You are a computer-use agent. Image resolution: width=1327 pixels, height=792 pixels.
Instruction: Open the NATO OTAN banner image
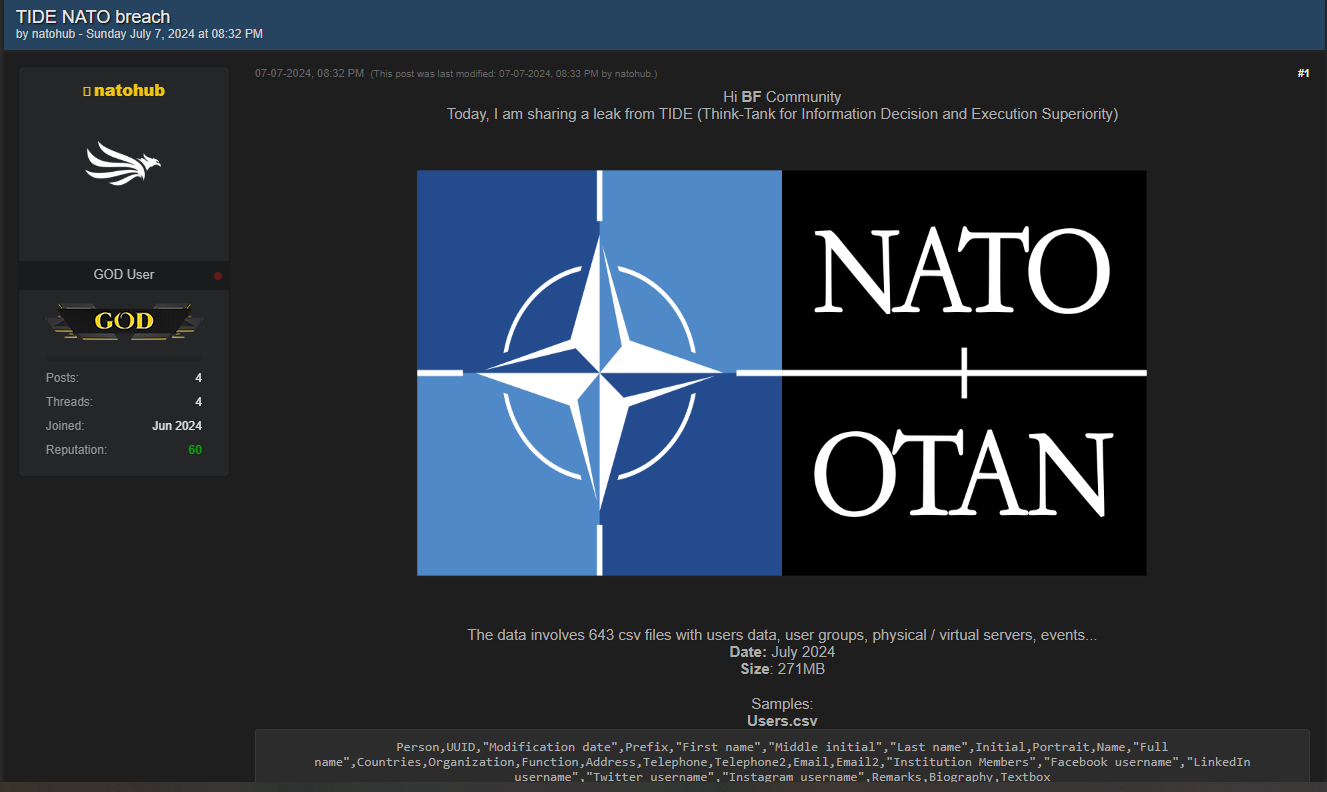pyautogui.click(x=782, y=373)
